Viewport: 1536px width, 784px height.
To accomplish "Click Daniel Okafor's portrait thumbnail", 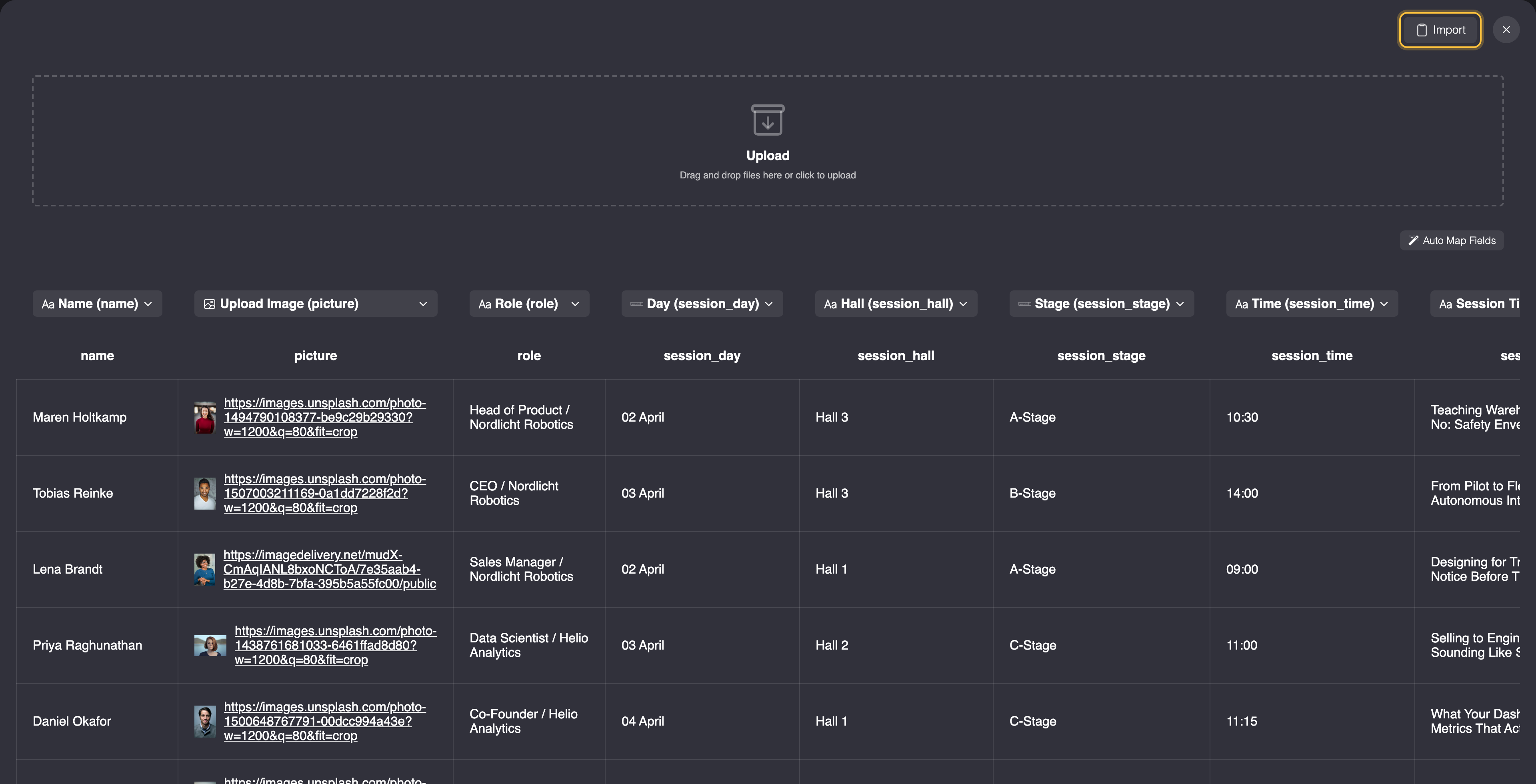I will tap(204, 721).
